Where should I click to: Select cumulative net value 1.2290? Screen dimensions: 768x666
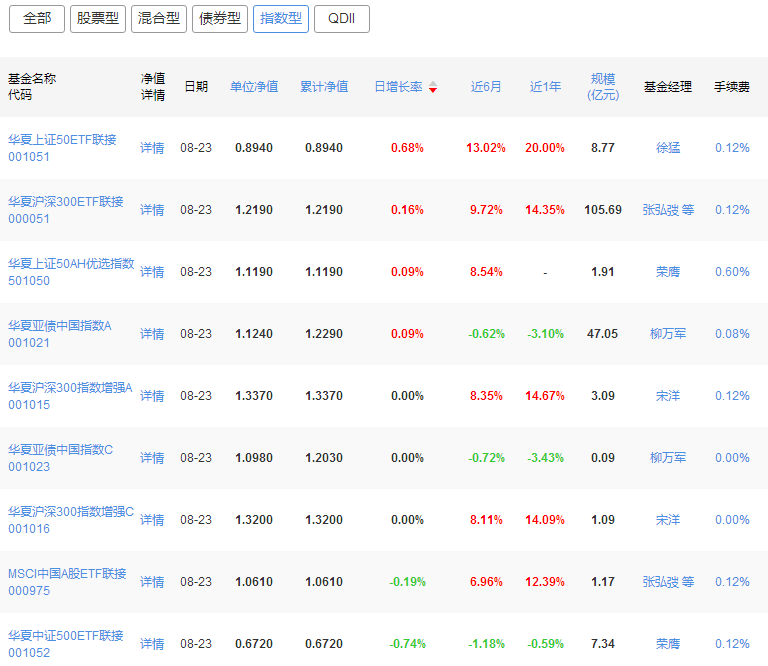(324, 333)
